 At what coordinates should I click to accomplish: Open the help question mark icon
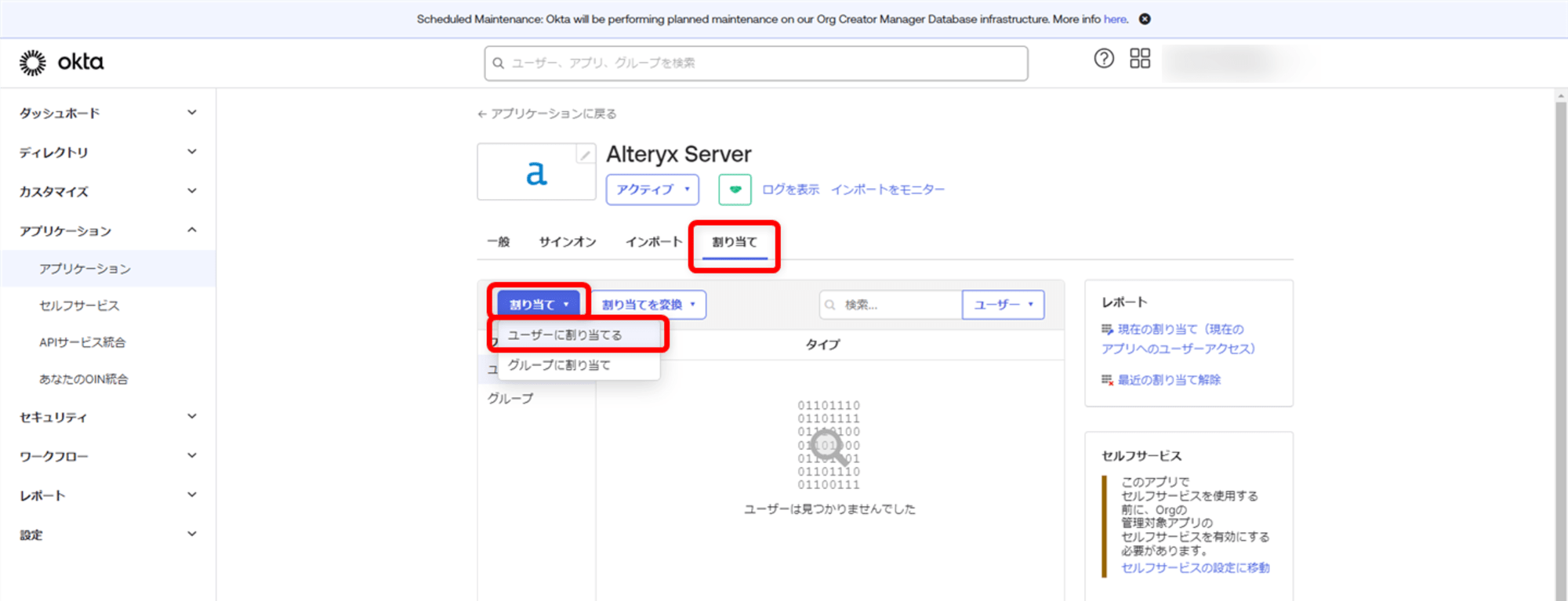(1104, 58)
